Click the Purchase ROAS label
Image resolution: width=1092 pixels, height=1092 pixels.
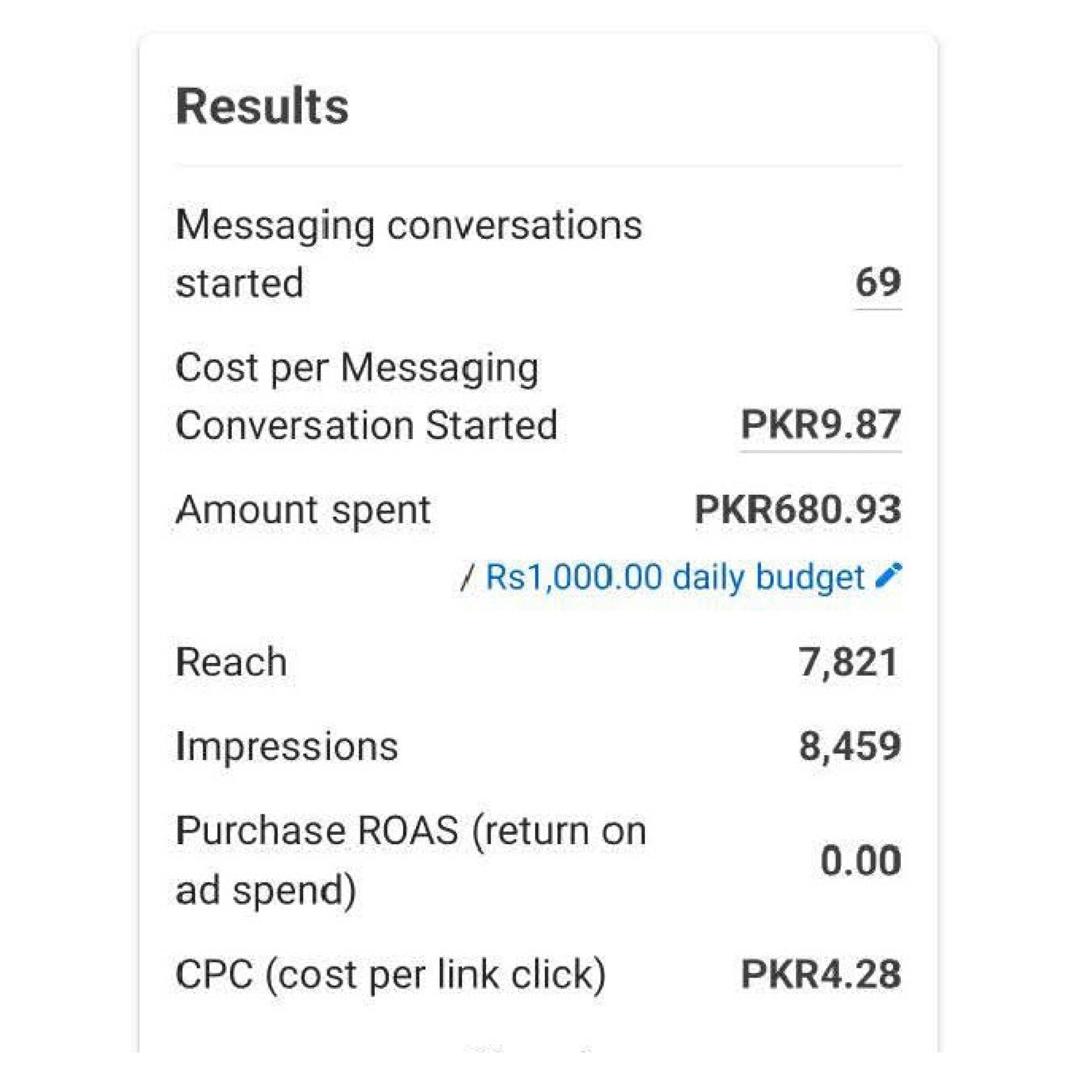coord(410,860)
